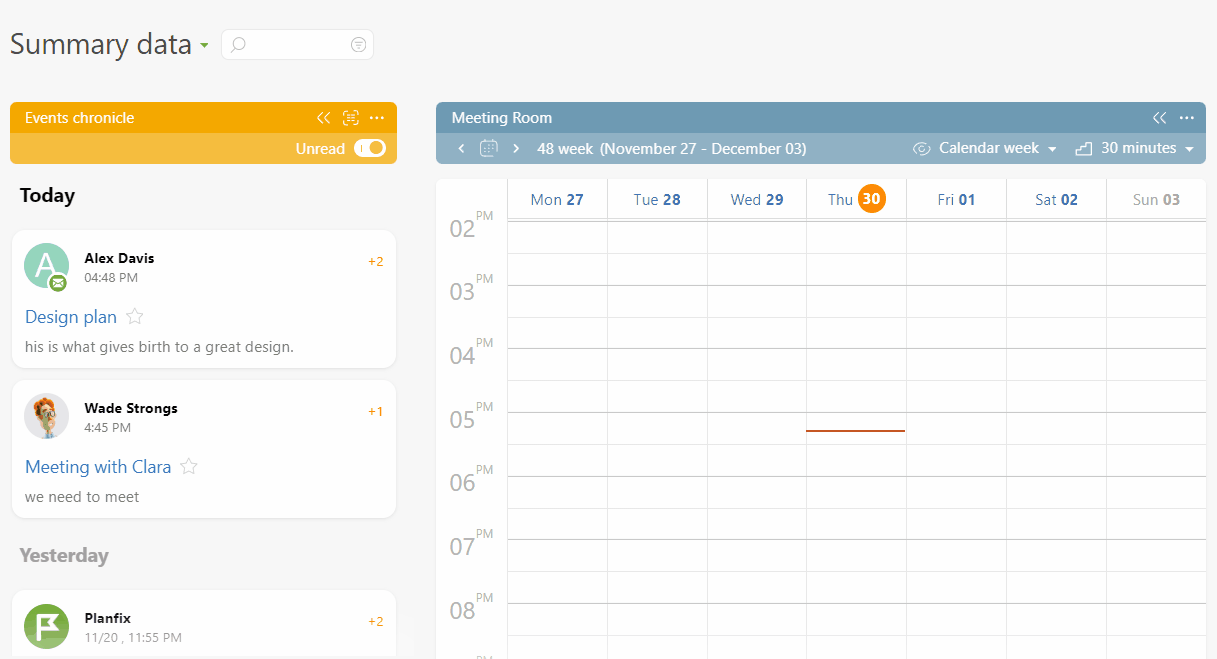1217x659 pixels.
Task: Click the Planfix logo avatar
Action: click(46, 626)
